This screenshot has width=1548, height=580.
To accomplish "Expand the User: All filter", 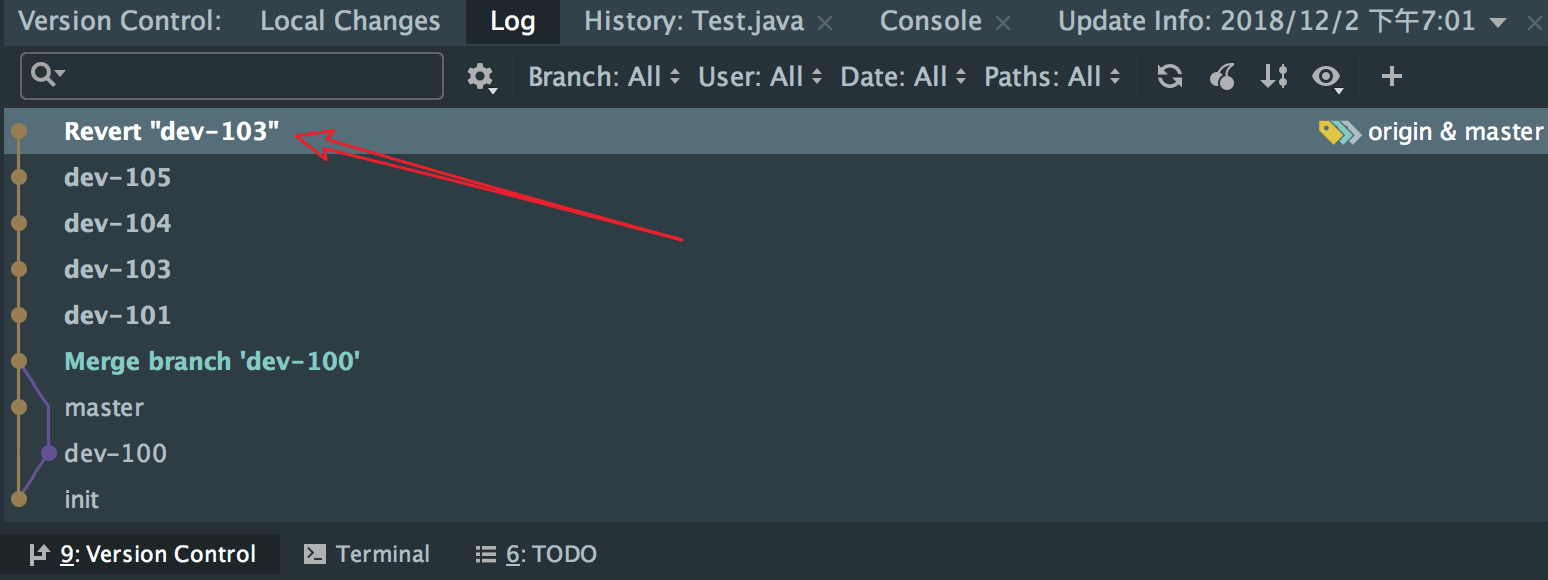I will pyautogui.click(x=760, y=77).
